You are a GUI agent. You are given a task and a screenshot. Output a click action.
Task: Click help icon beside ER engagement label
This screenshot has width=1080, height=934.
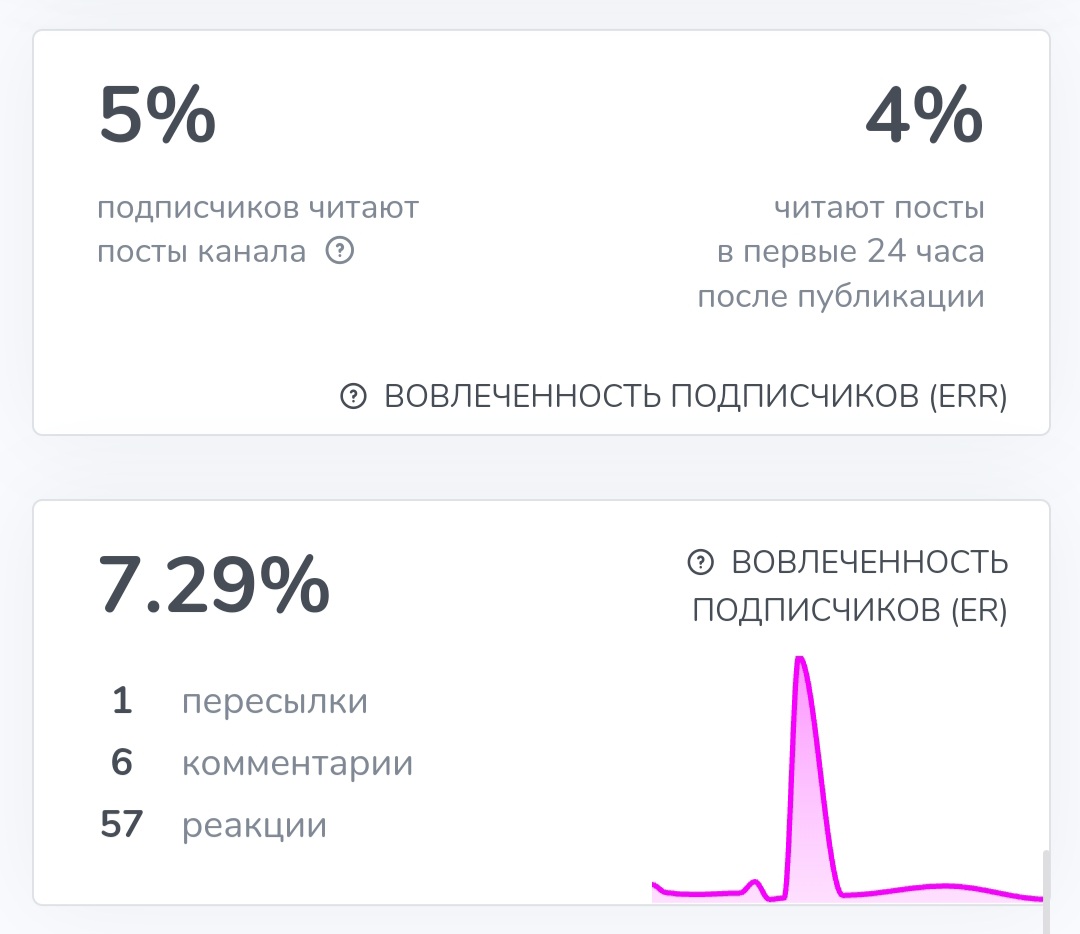(701, 563)
